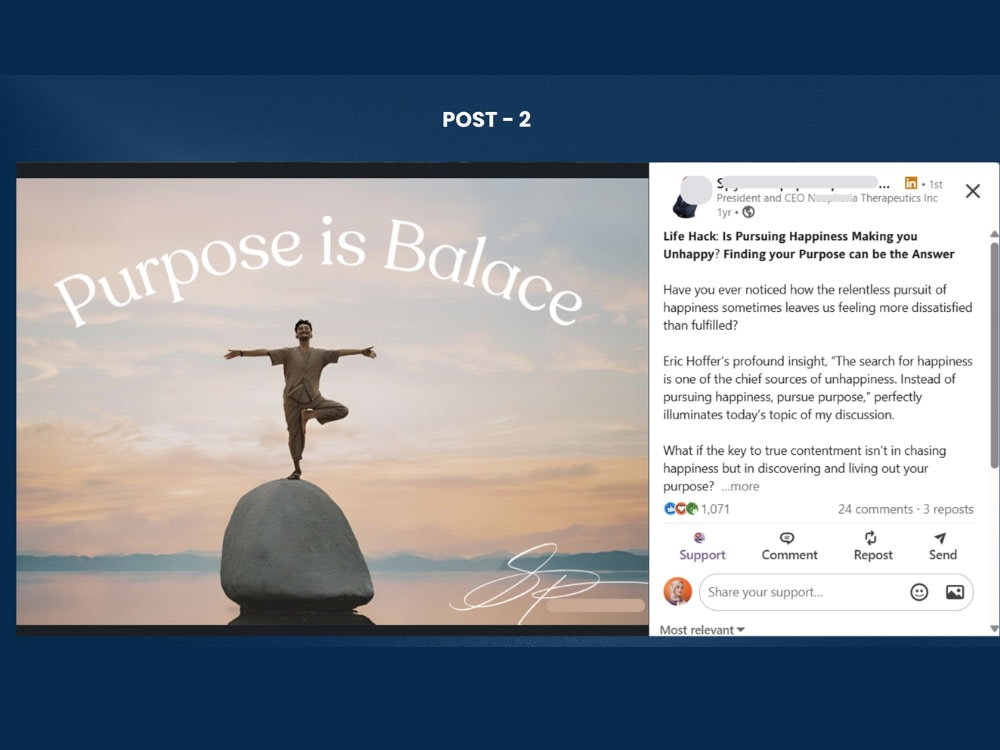Click the Support reaction button
Image resolution: width=1000 pixels, height=750 pixels.
(x=702, y=547)
